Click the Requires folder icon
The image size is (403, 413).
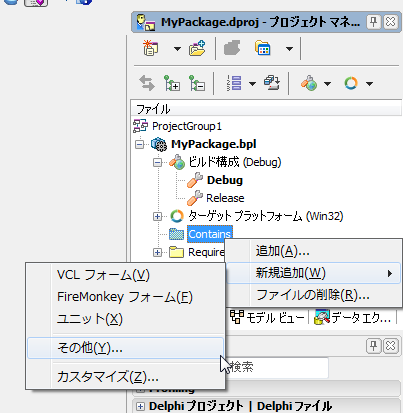click(x=176, y=252)
